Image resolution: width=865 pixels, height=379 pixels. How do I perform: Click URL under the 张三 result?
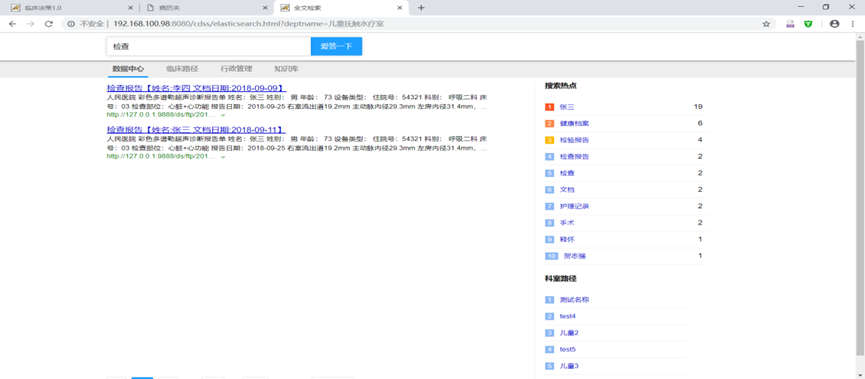161,157
